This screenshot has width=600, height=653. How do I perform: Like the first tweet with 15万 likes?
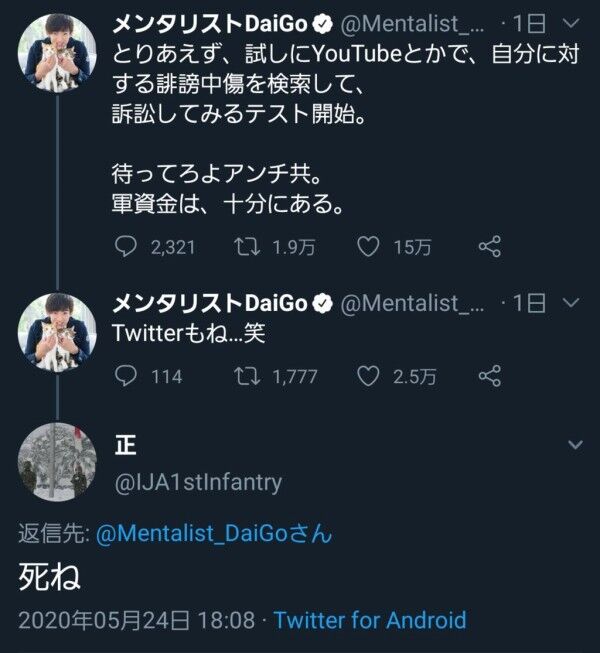tap(371, 246)
